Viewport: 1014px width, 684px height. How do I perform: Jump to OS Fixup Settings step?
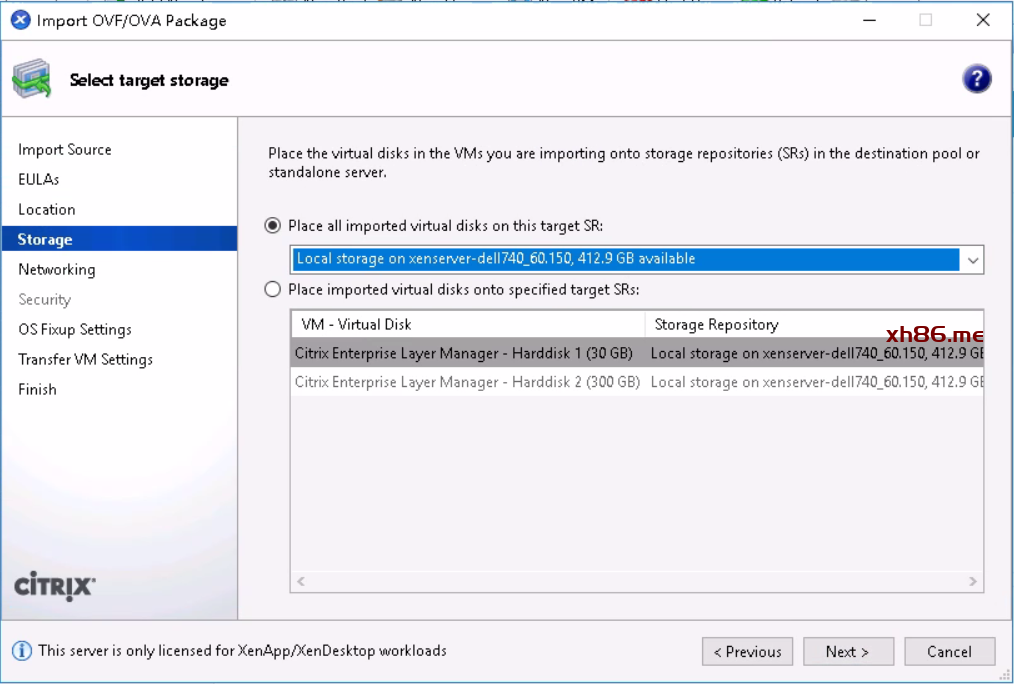[x=75, y=330]
